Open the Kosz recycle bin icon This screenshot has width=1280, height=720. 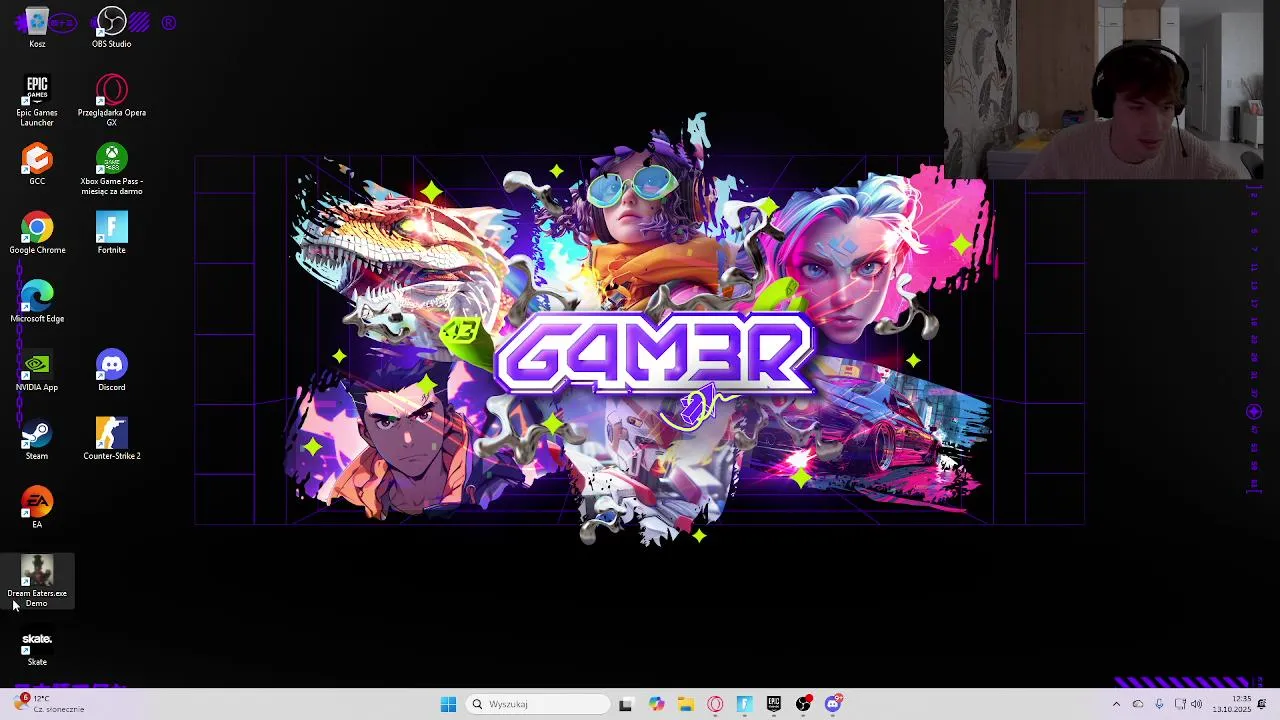pos(37,28)
